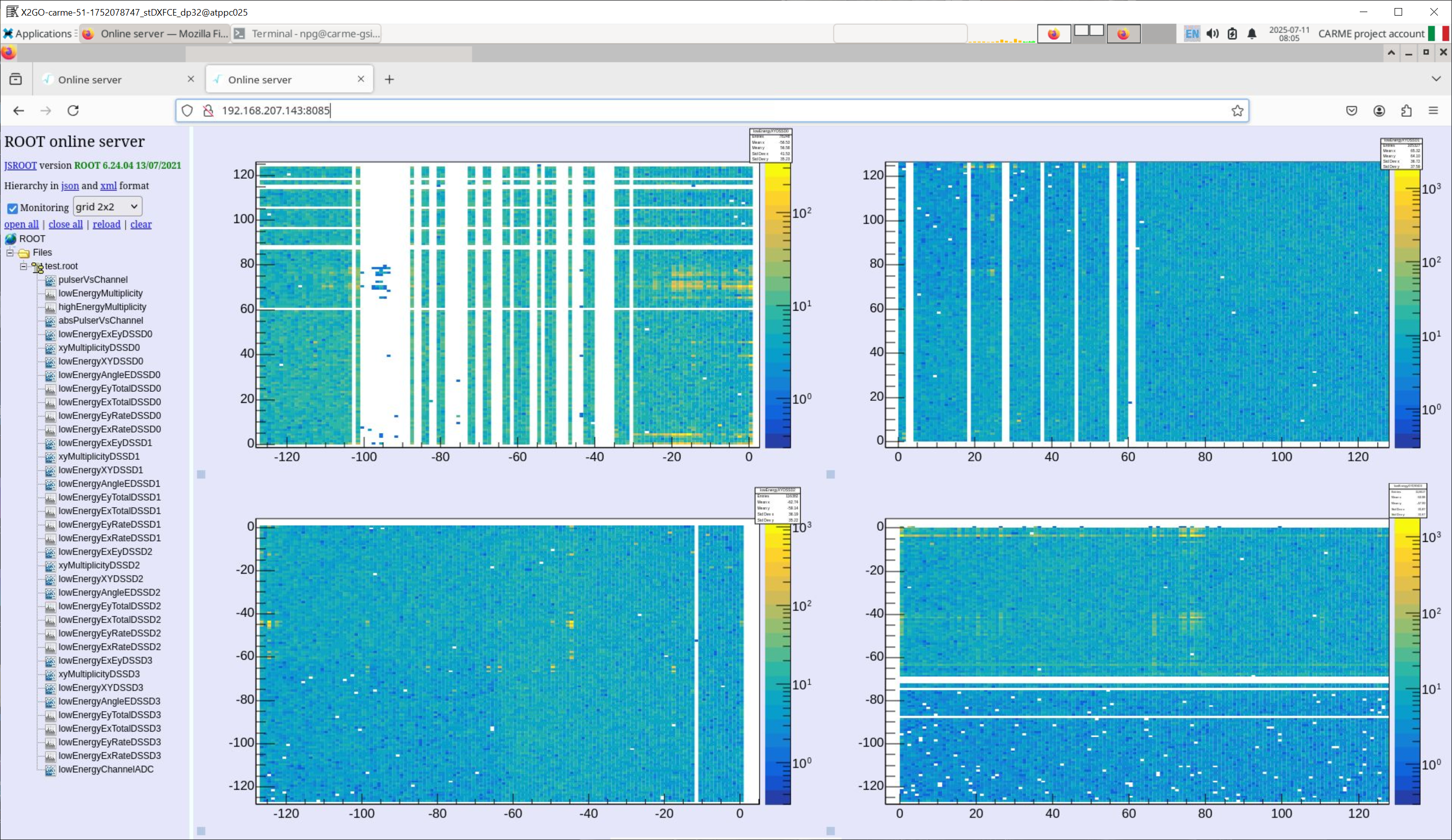Click the ROOT globe icon
The image size is (1452, 840).
pos(11,239)
